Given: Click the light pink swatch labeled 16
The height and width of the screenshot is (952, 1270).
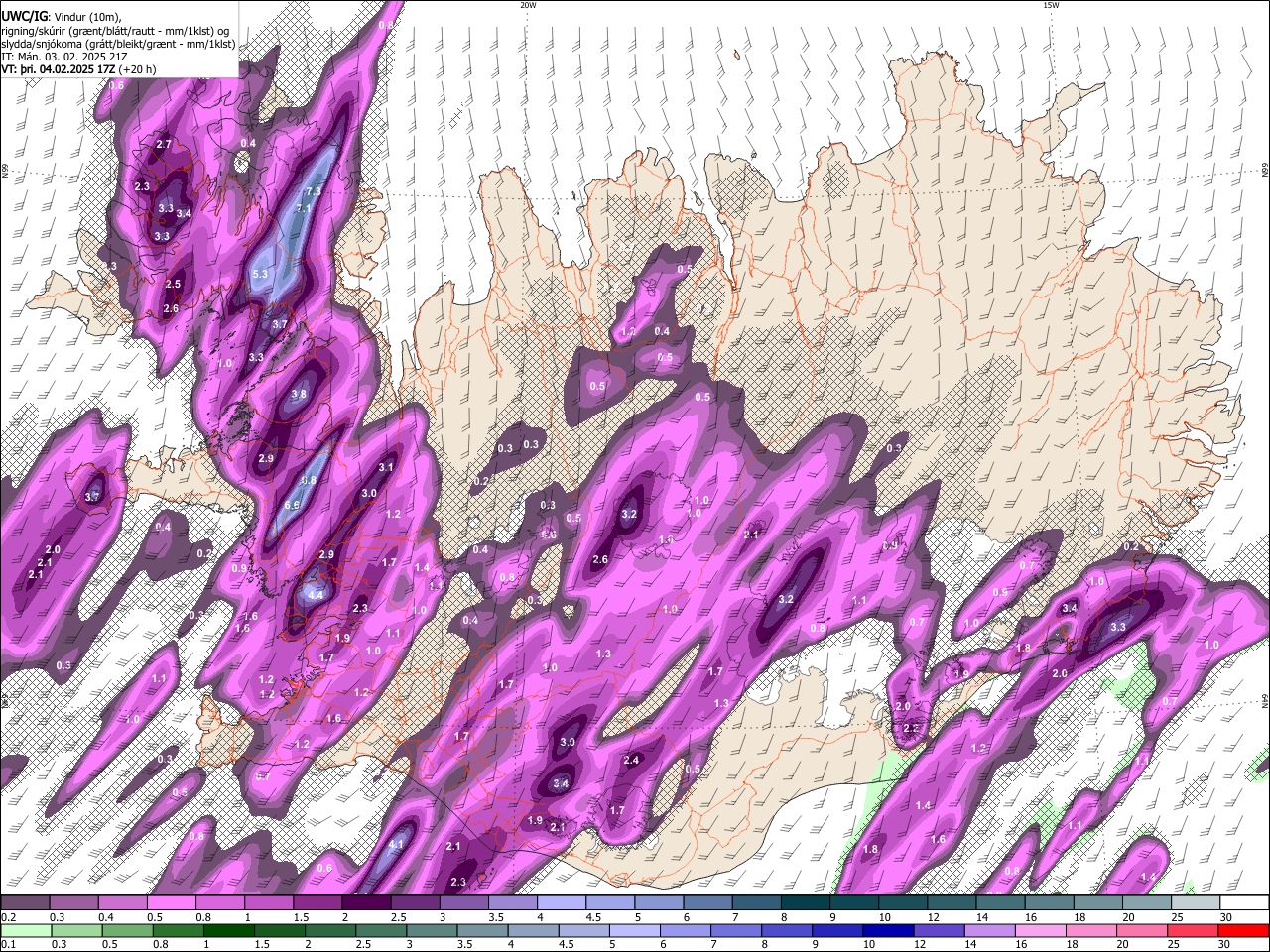Looking at the screenshot, I should (1040, 931).
